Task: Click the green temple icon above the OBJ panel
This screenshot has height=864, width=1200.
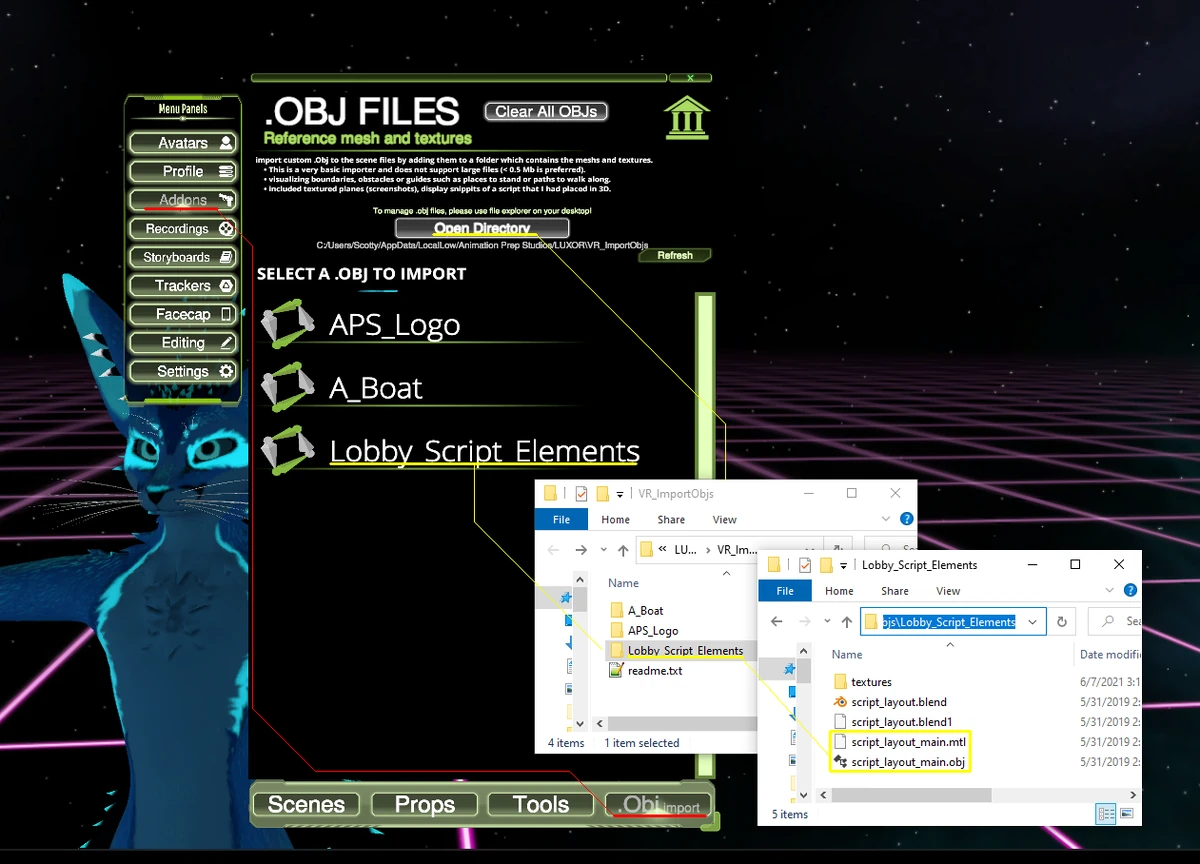Action: pos(686,116)
